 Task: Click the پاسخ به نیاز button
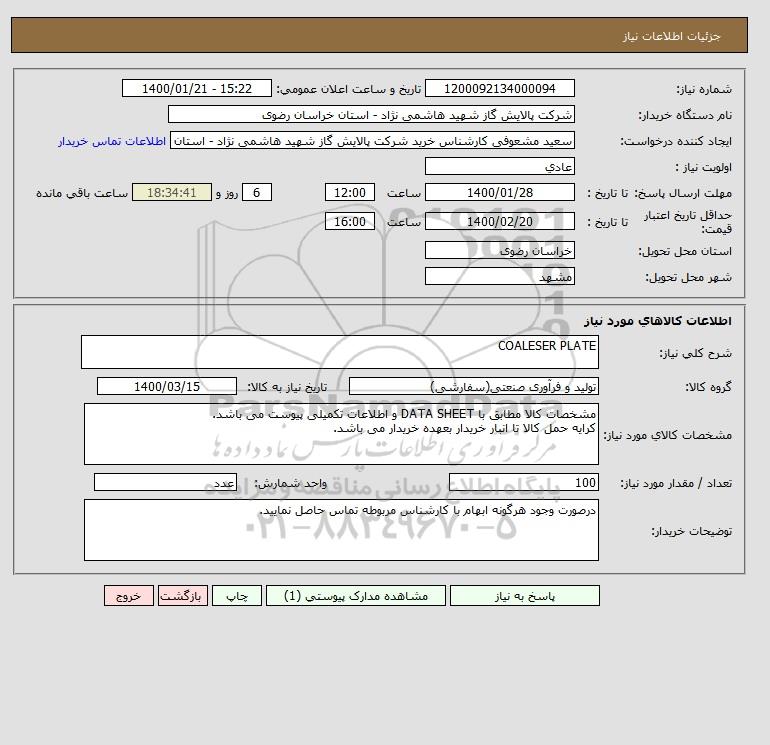pos(524,596)
